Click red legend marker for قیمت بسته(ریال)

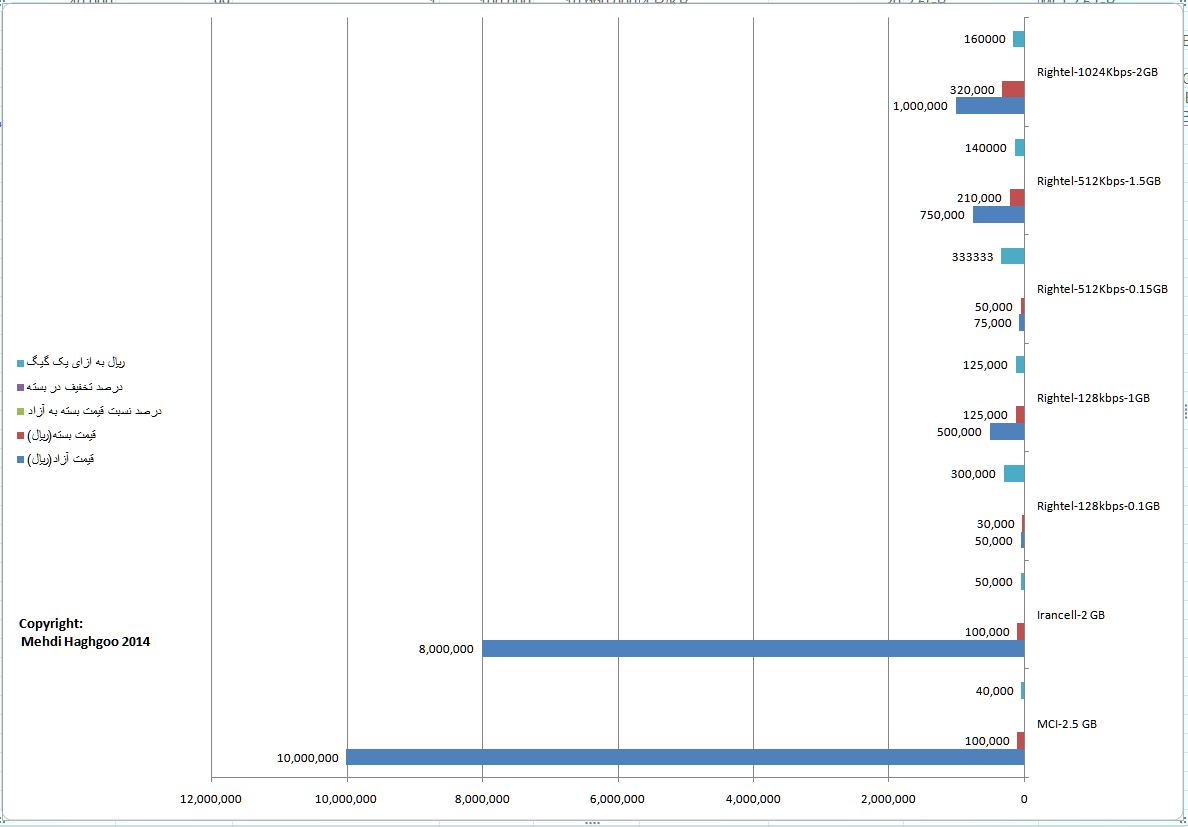click(x=20, y=435)
